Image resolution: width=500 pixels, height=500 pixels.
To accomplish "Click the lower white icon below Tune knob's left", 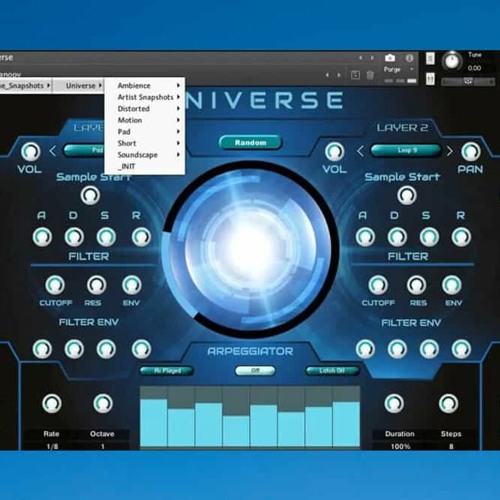I will point(430,79).
